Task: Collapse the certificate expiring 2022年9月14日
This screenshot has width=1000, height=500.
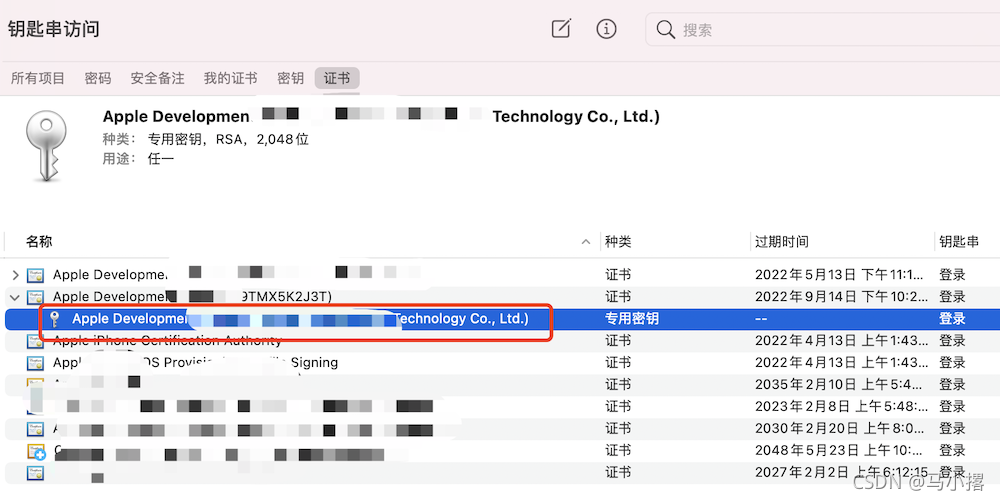Action: click(15, 297)
